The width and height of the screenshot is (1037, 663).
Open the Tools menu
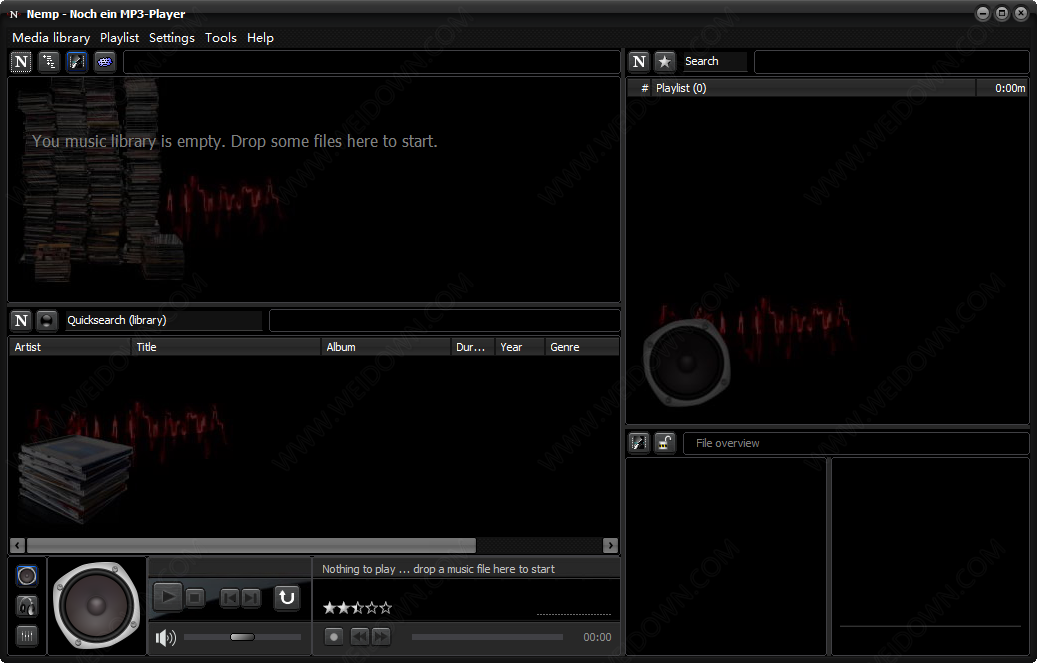[221, 38]
